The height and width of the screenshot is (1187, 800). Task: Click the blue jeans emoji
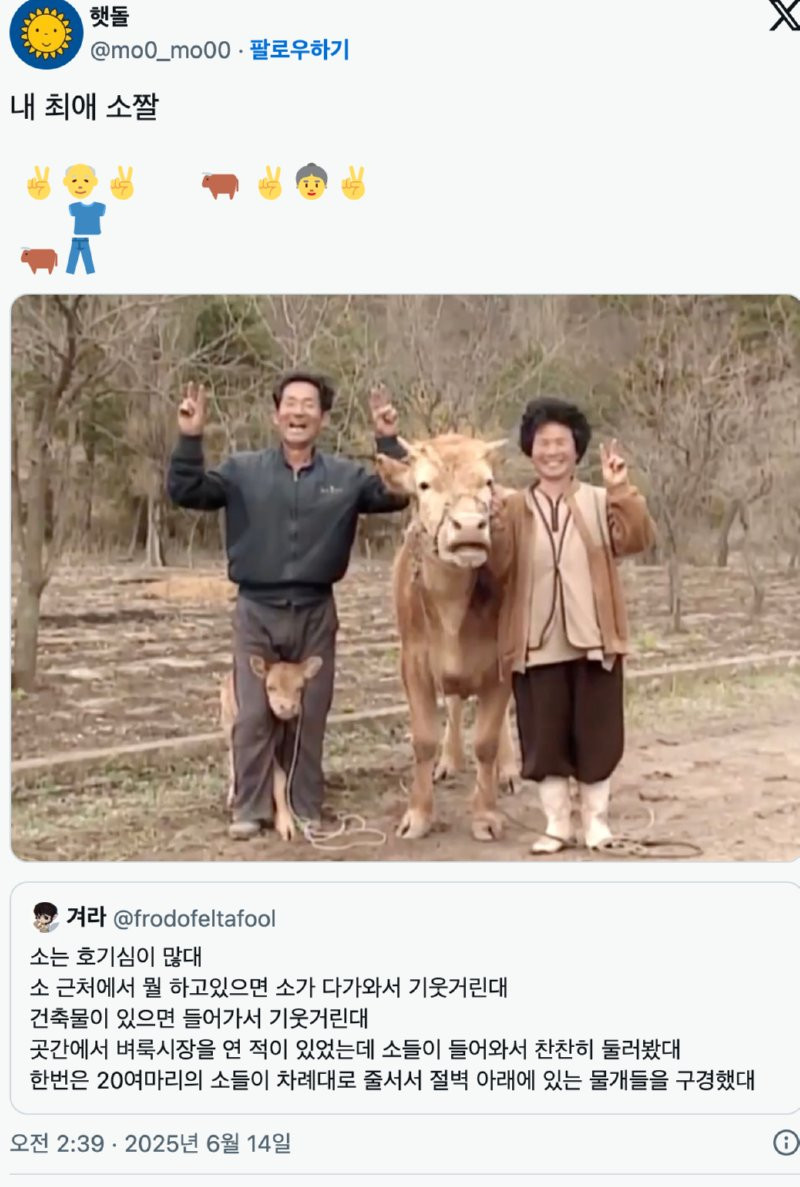[80, 256]
